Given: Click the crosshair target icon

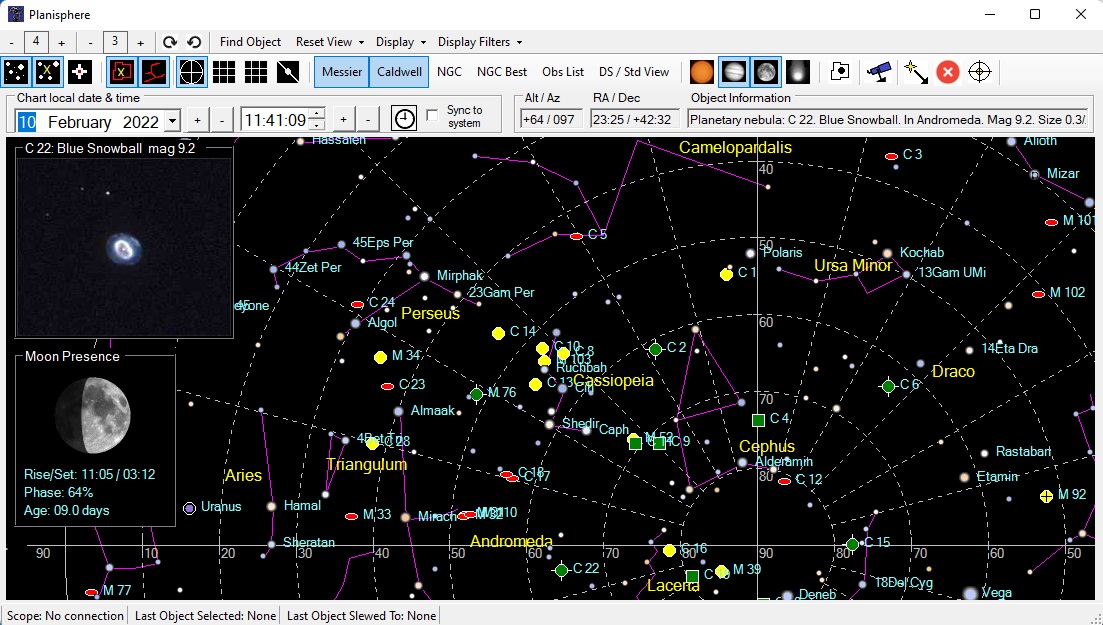Looking at the screenshot, I should (x=980, y=72).
